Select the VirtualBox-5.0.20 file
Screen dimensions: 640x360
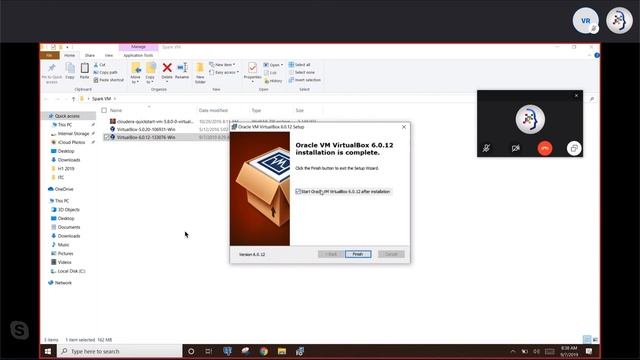pos(146,129)
